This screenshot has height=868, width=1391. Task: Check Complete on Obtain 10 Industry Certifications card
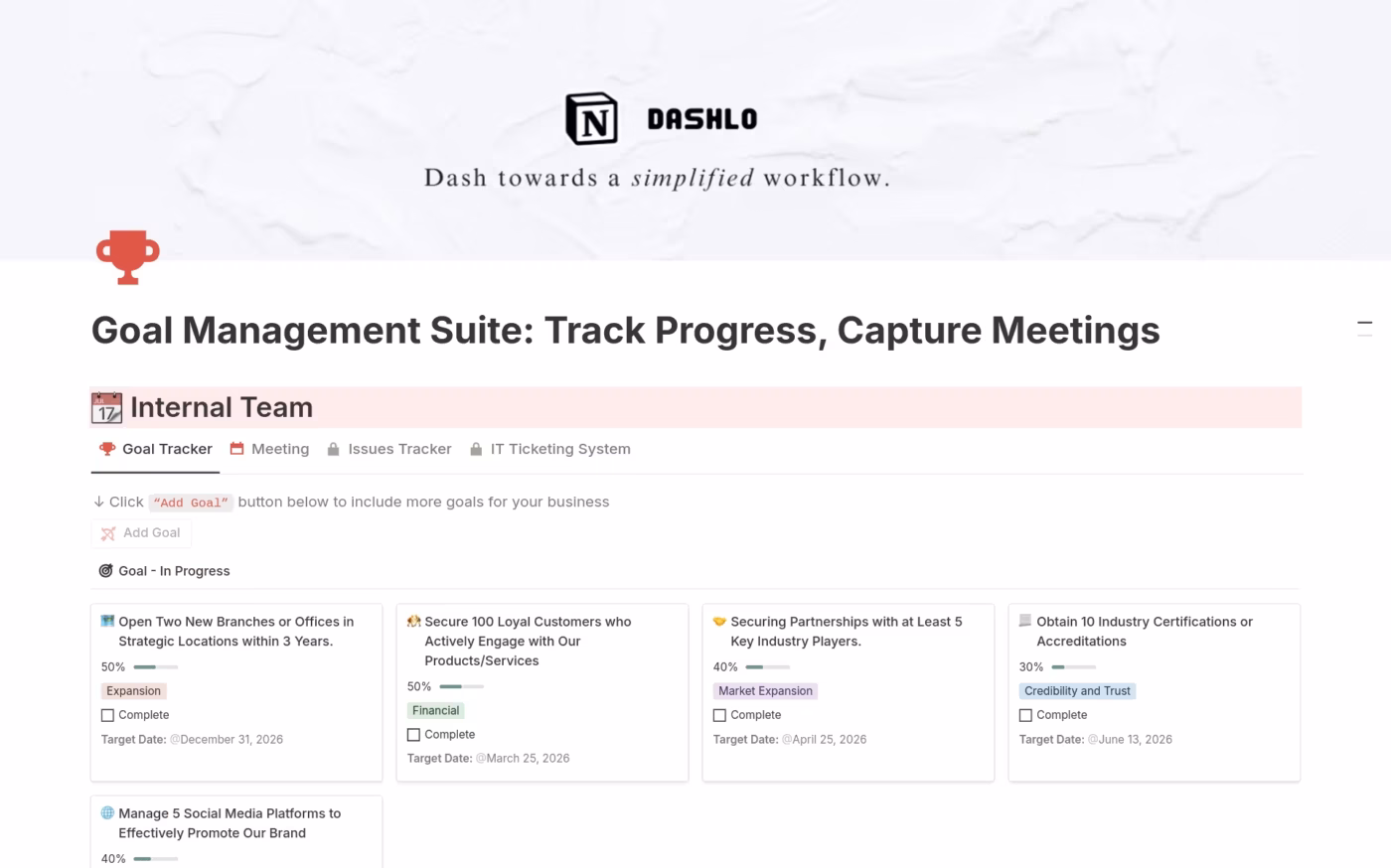1025,715
